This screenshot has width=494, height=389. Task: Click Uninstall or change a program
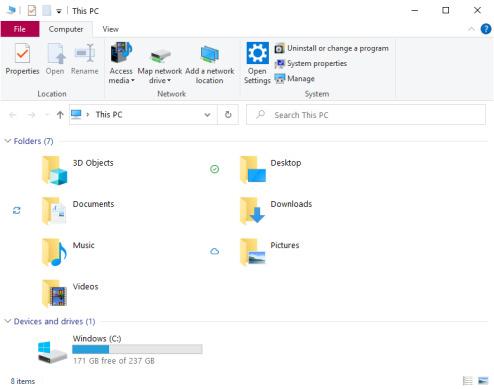point(332,48)
